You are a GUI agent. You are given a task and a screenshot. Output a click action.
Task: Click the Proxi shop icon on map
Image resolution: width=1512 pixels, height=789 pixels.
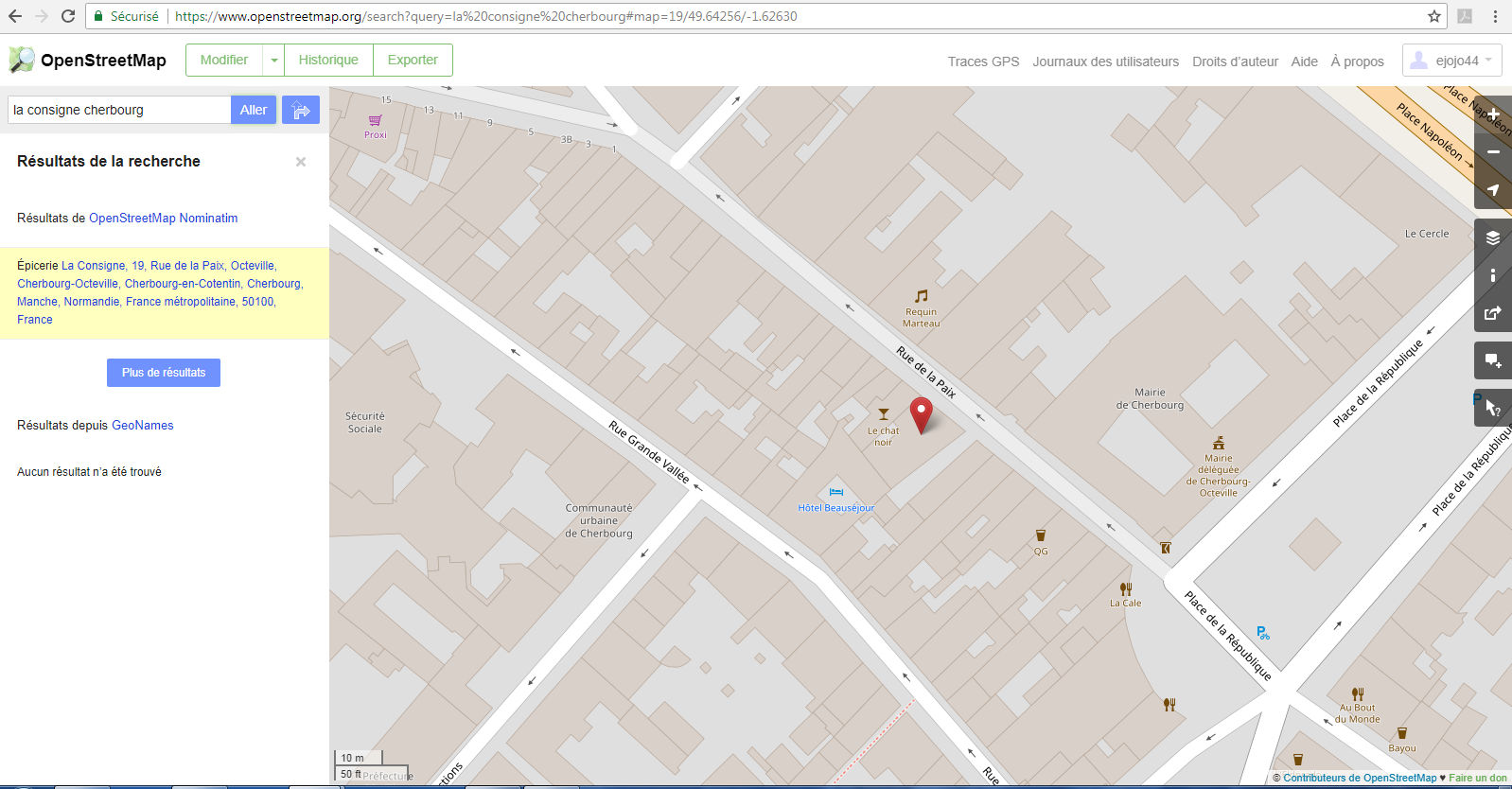pos(376,120)
